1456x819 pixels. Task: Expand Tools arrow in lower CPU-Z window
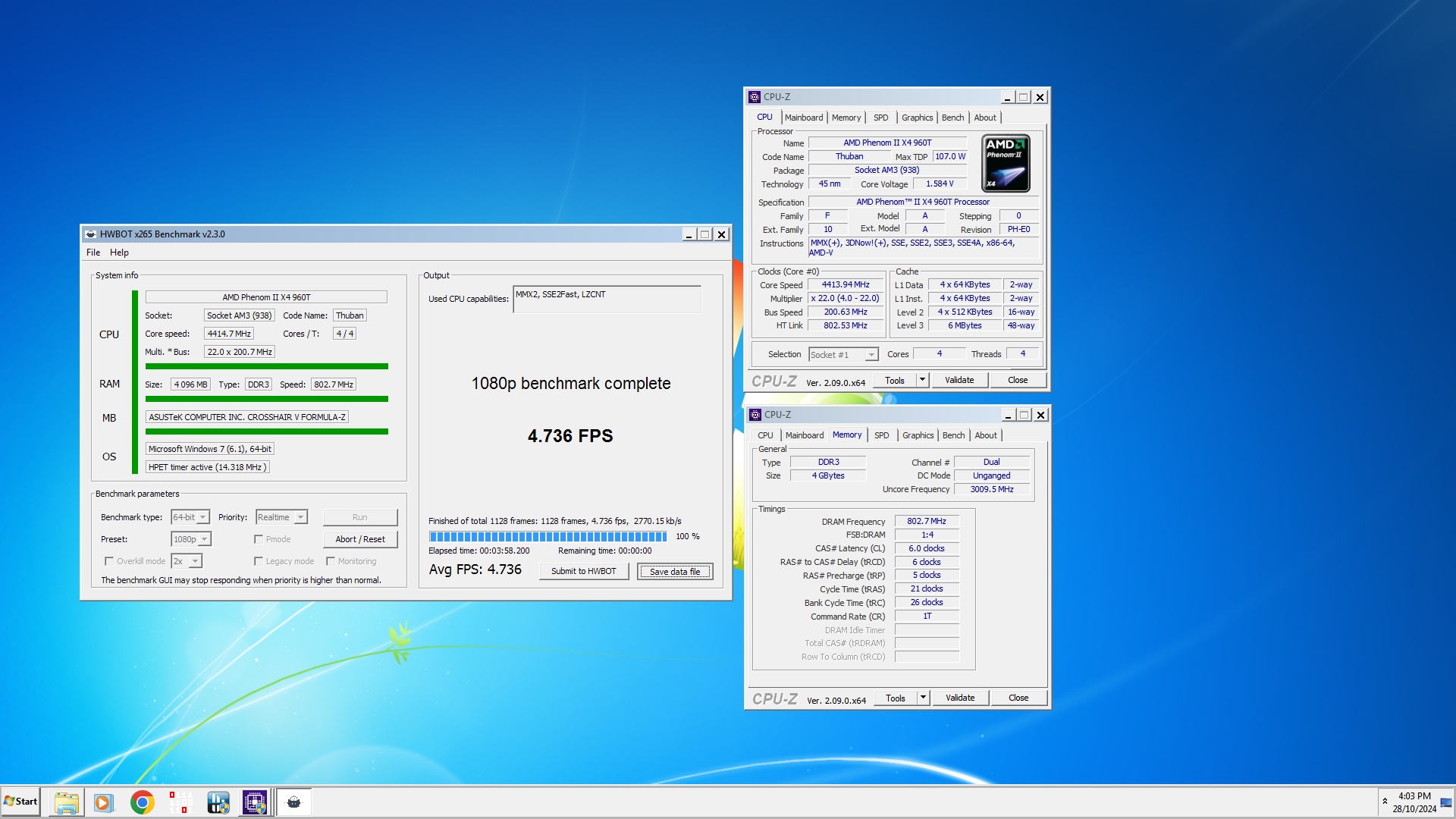coord(924,698)
